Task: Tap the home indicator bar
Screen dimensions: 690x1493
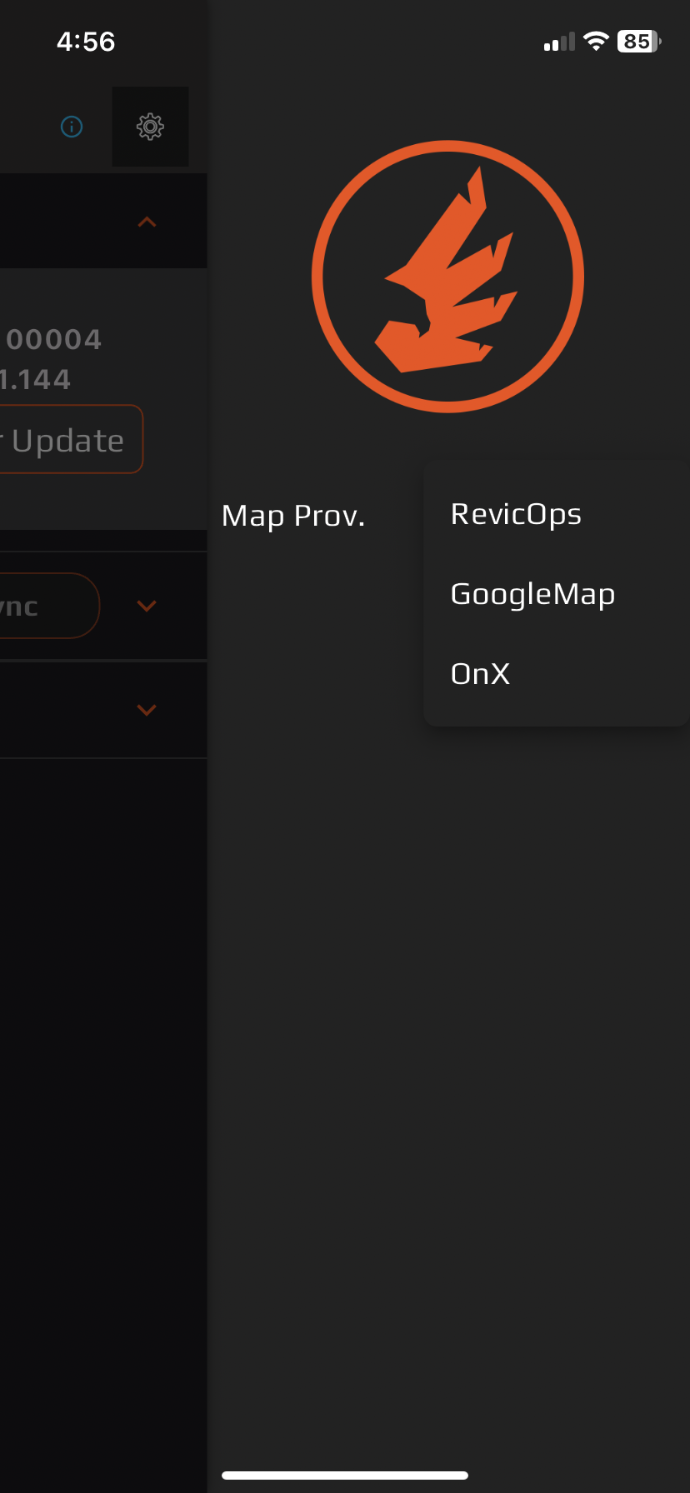Action: coord(345,1475)
